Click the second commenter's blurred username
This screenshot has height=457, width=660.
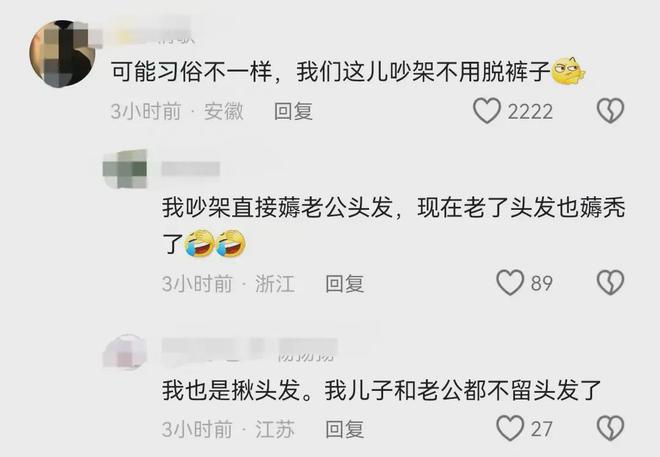point(191,169)
